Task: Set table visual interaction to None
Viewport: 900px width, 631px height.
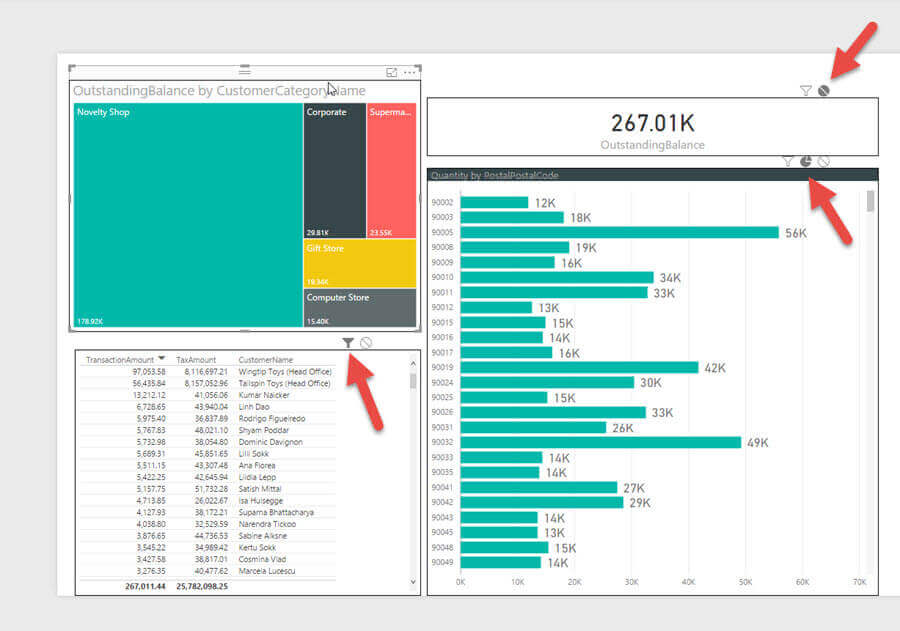Action: pyautogui.click(x=366, y=343)
